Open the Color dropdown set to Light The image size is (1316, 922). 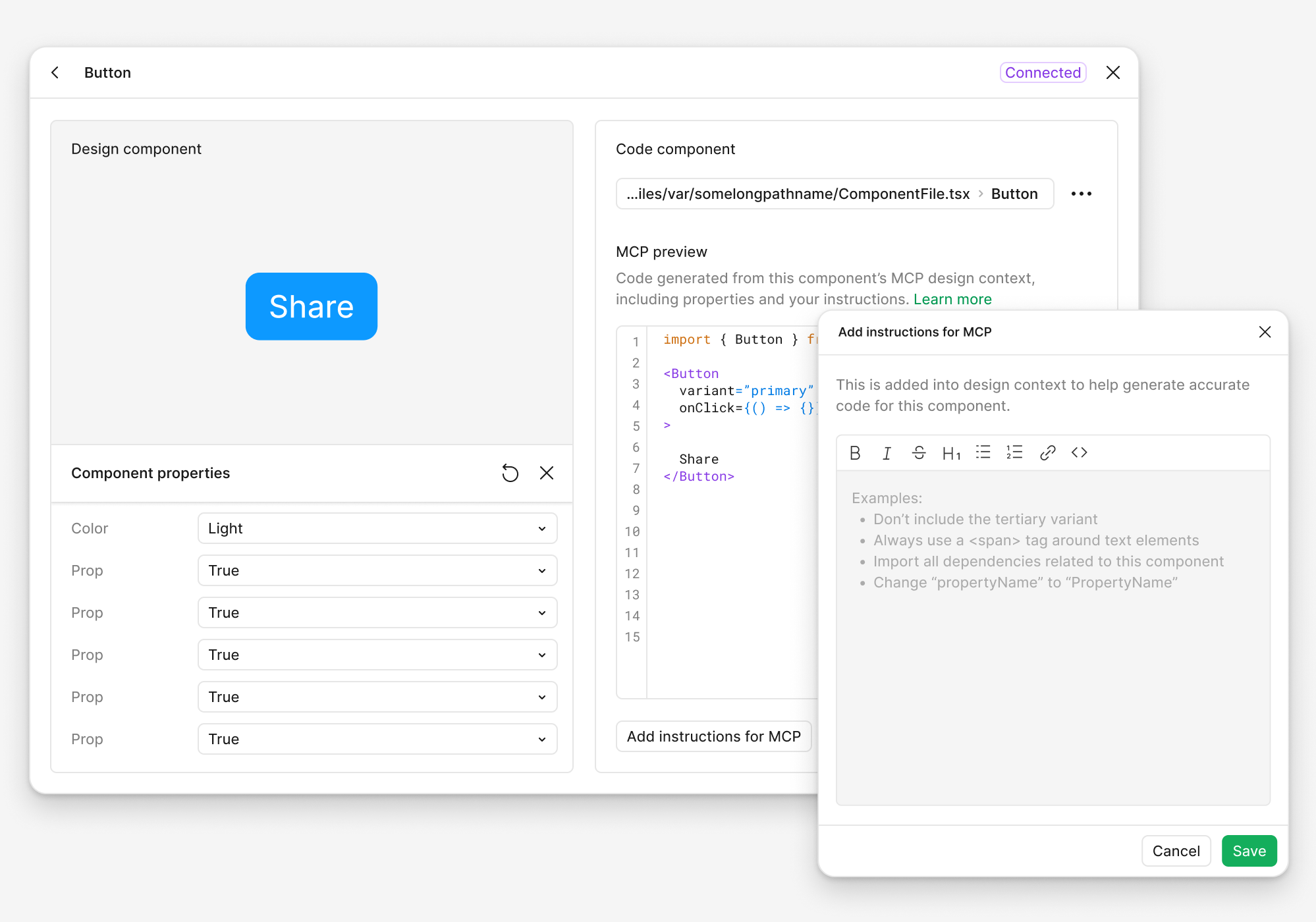[377, 528]
